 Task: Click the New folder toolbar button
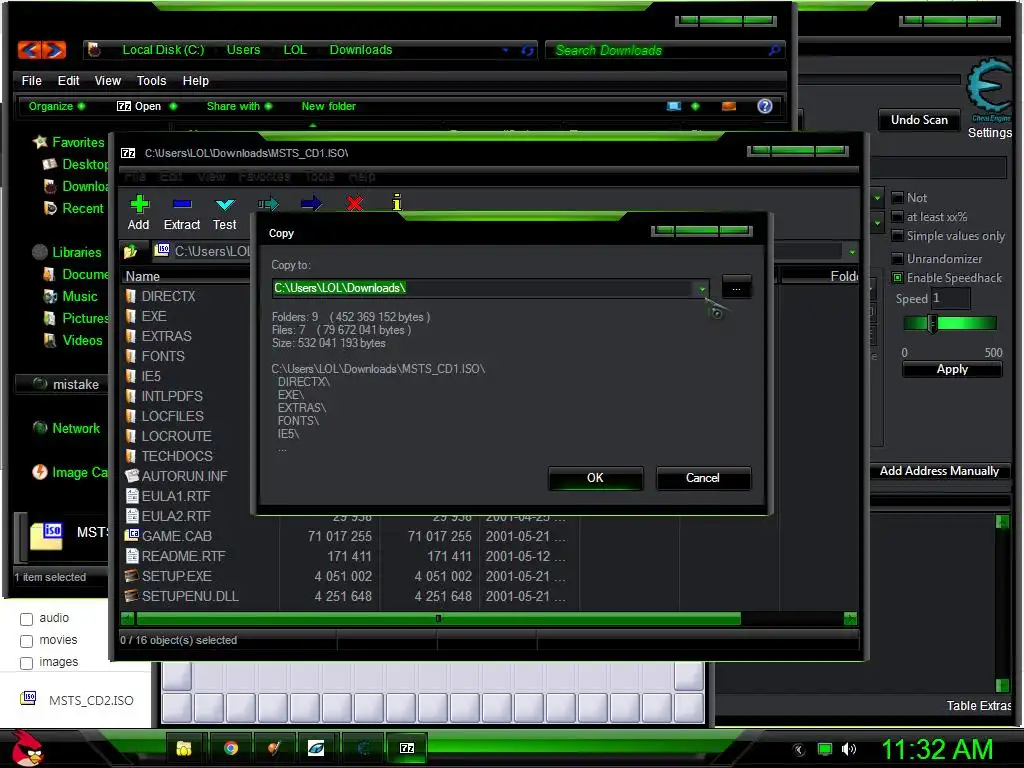click(x=328, y=106)
